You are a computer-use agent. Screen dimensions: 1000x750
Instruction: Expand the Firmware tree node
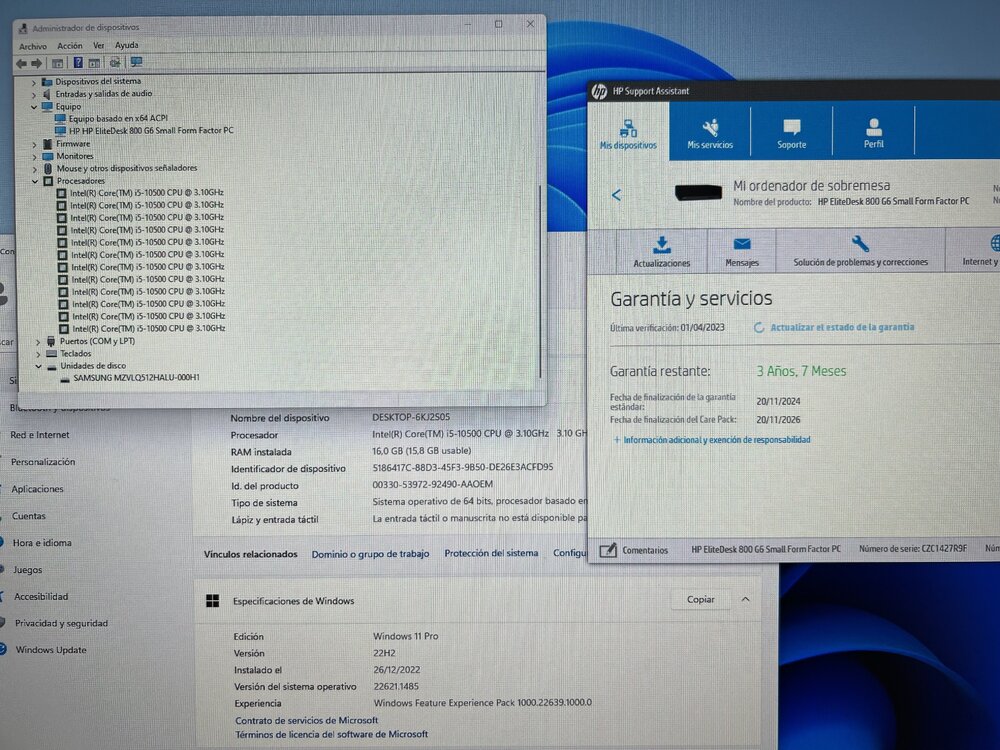click(34, 144)
